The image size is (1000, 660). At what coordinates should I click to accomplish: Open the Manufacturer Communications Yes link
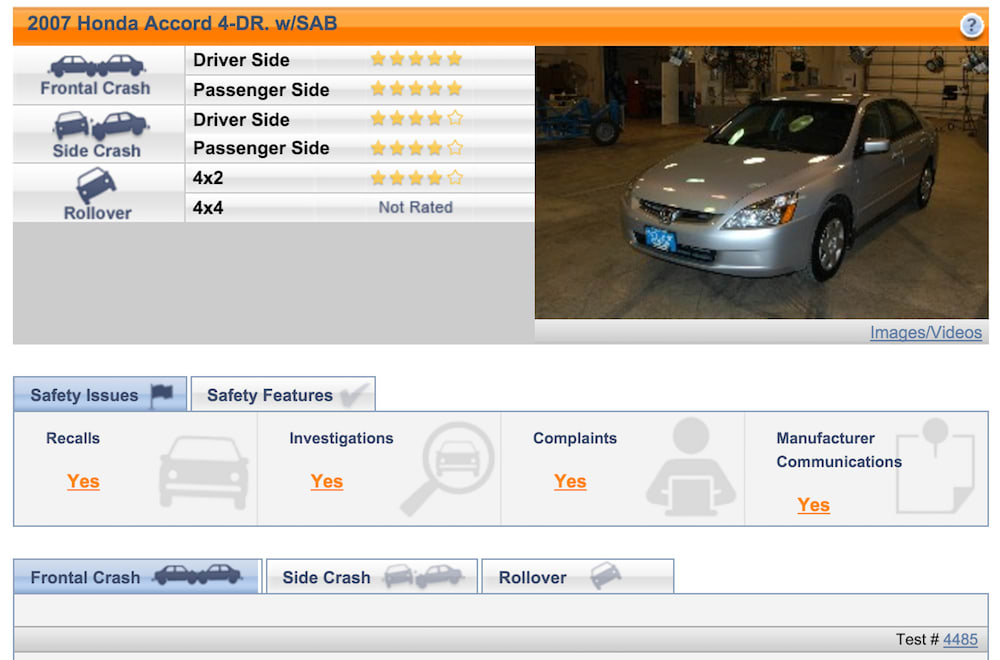pyautogui.click(x=814, y=505)
